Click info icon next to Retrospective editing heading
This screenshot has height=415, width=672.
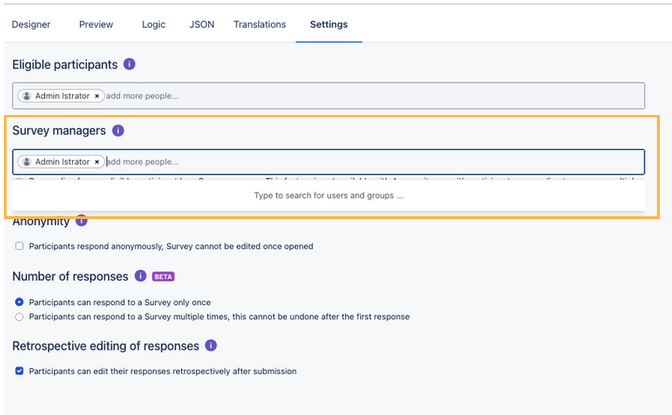210,346
